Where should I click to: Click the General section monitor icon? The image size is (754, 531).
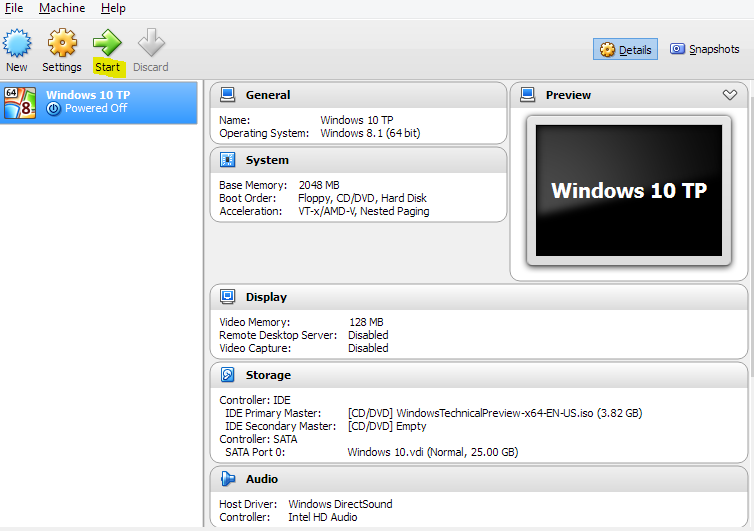(x=227, y=95)
